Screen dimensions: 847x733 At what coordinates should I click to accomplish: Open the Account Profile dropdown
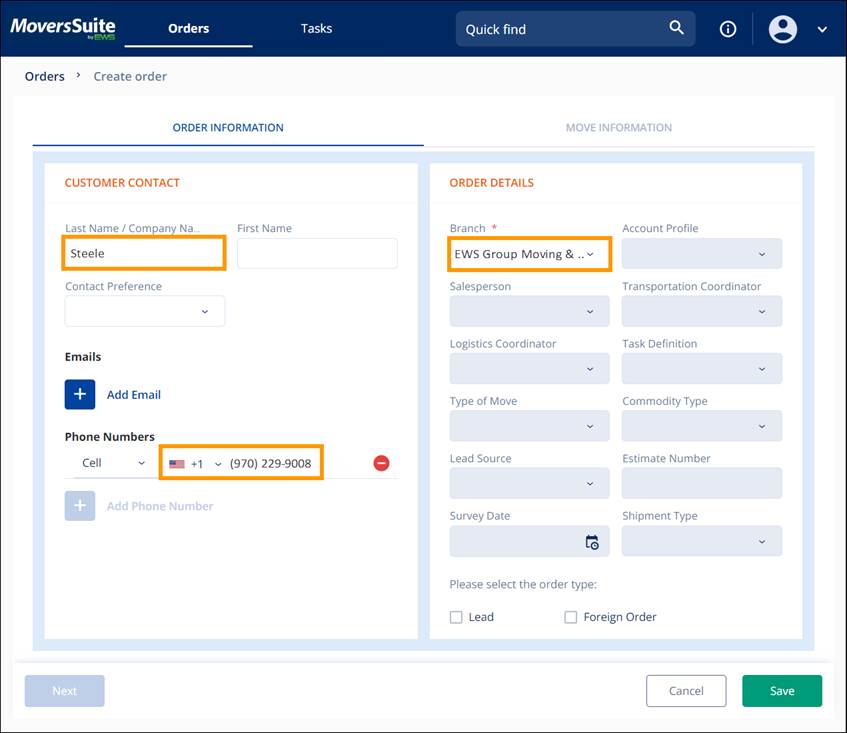coord(701,253)
